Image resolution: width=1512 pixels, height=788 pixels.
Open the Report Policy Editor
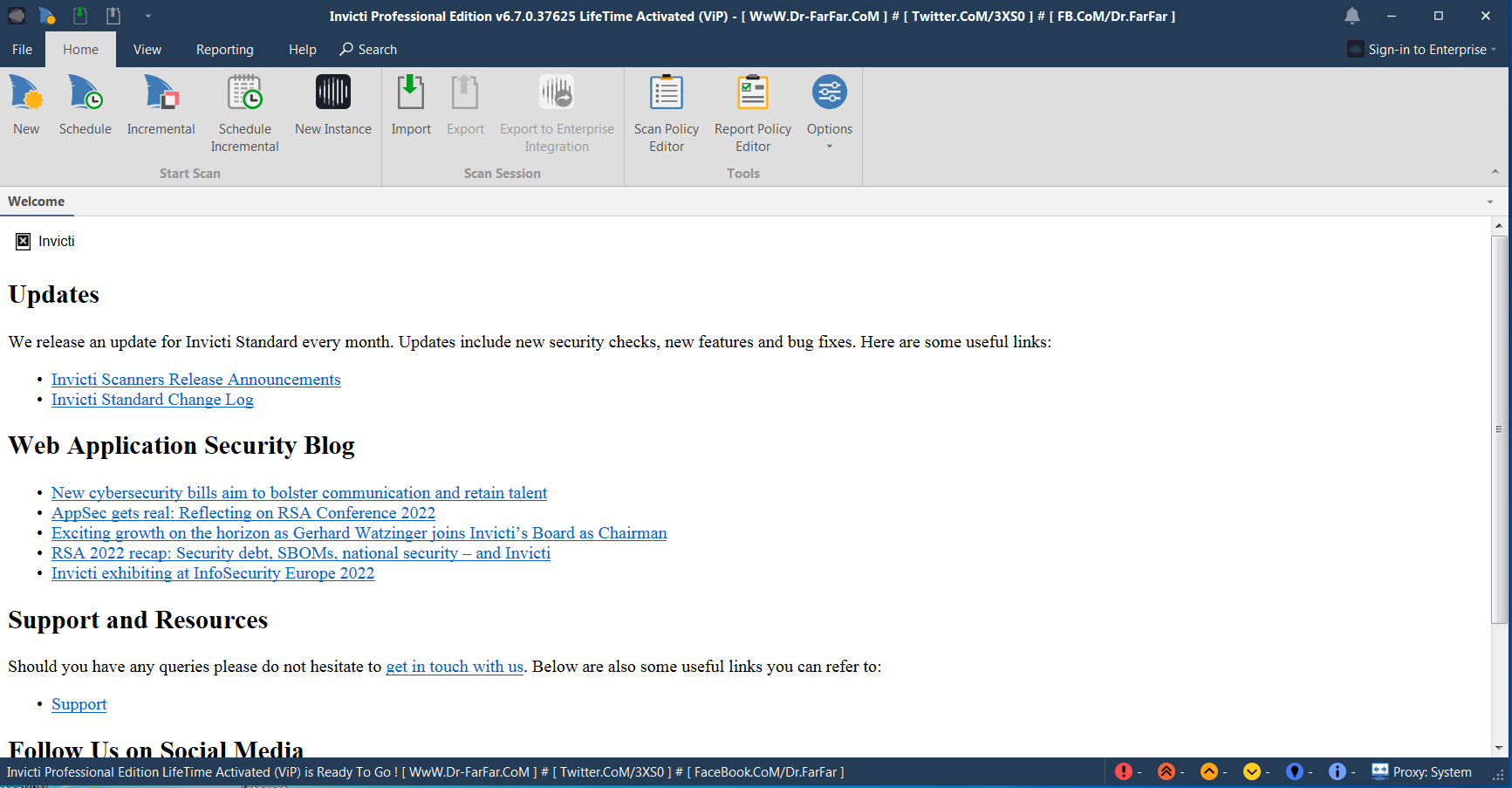coord(752,113)
